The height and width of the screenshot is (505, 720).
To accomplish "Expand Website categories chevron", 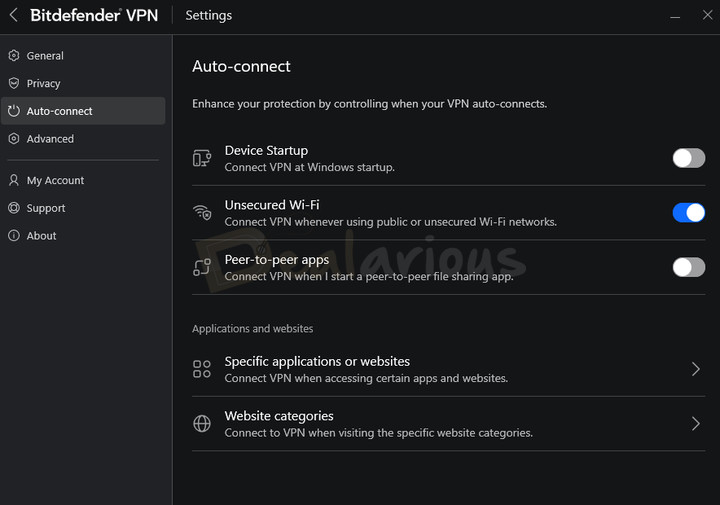I will [x=696, y=423].
